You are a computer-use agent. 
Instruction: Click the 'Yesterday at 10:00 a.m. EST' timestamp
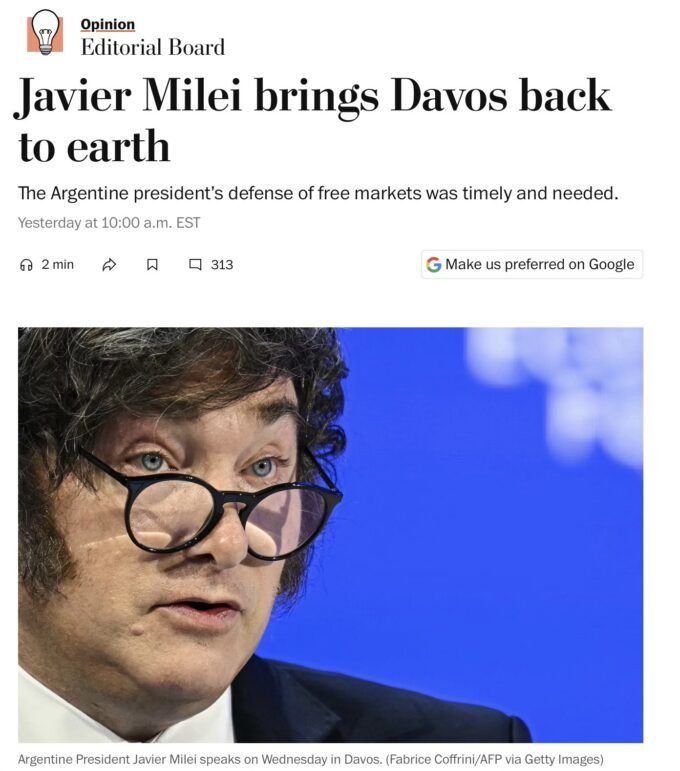[x=109, y=223]
